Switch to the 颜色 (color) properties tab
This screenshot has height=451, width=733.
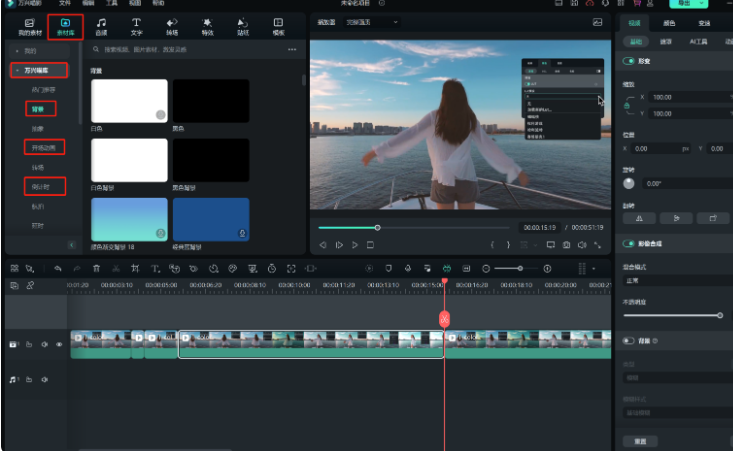point(671,22)
